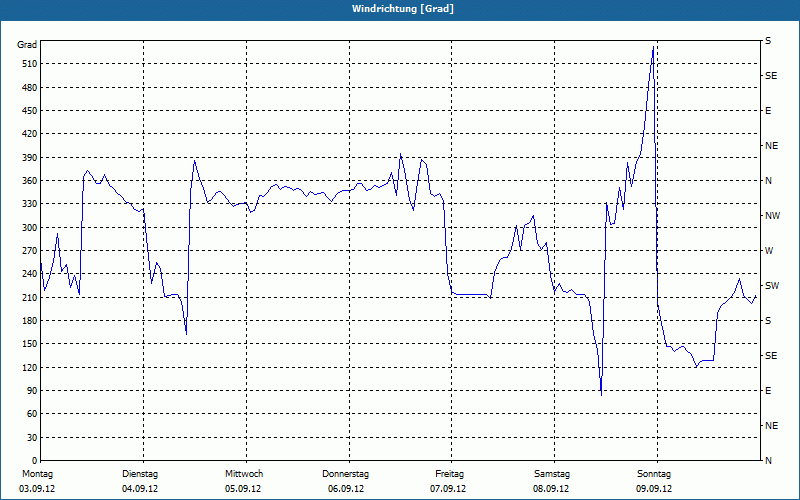Click the date 09.09.12
This screenshot has width=800, height=500.
point(654,489)
